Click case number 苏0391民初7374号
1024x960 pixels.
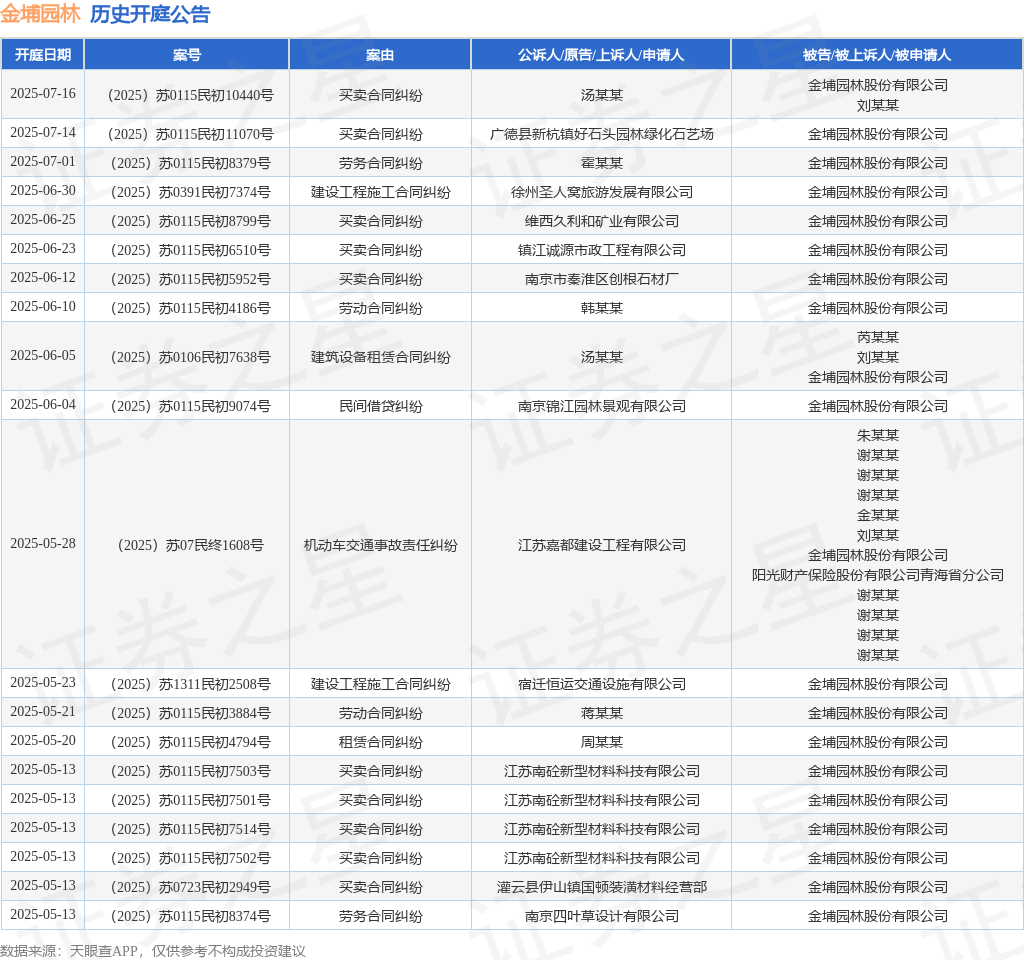[191, 192]
